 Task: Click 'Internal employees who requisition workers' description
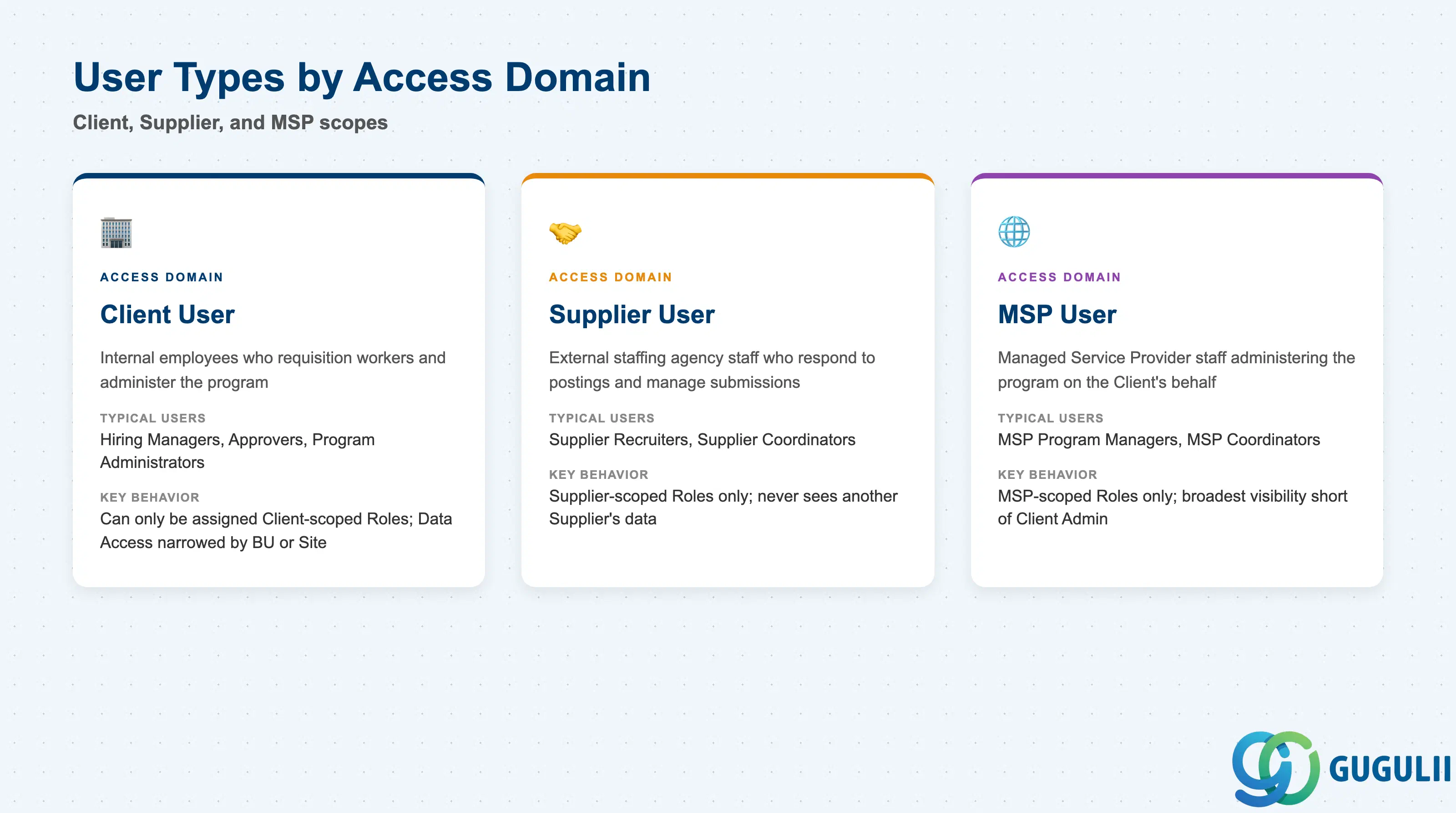[273, 370]
